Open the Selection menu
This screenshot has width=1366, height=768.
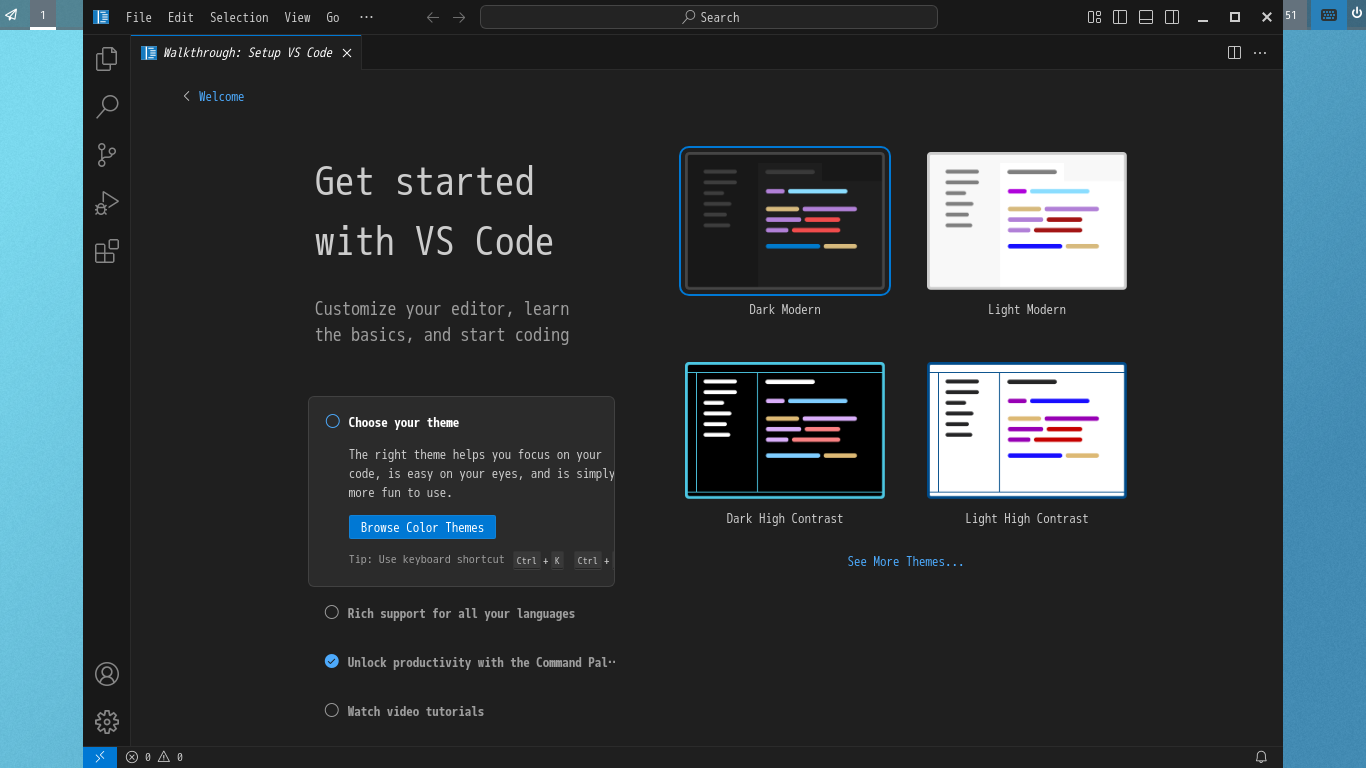pos(239,17)
